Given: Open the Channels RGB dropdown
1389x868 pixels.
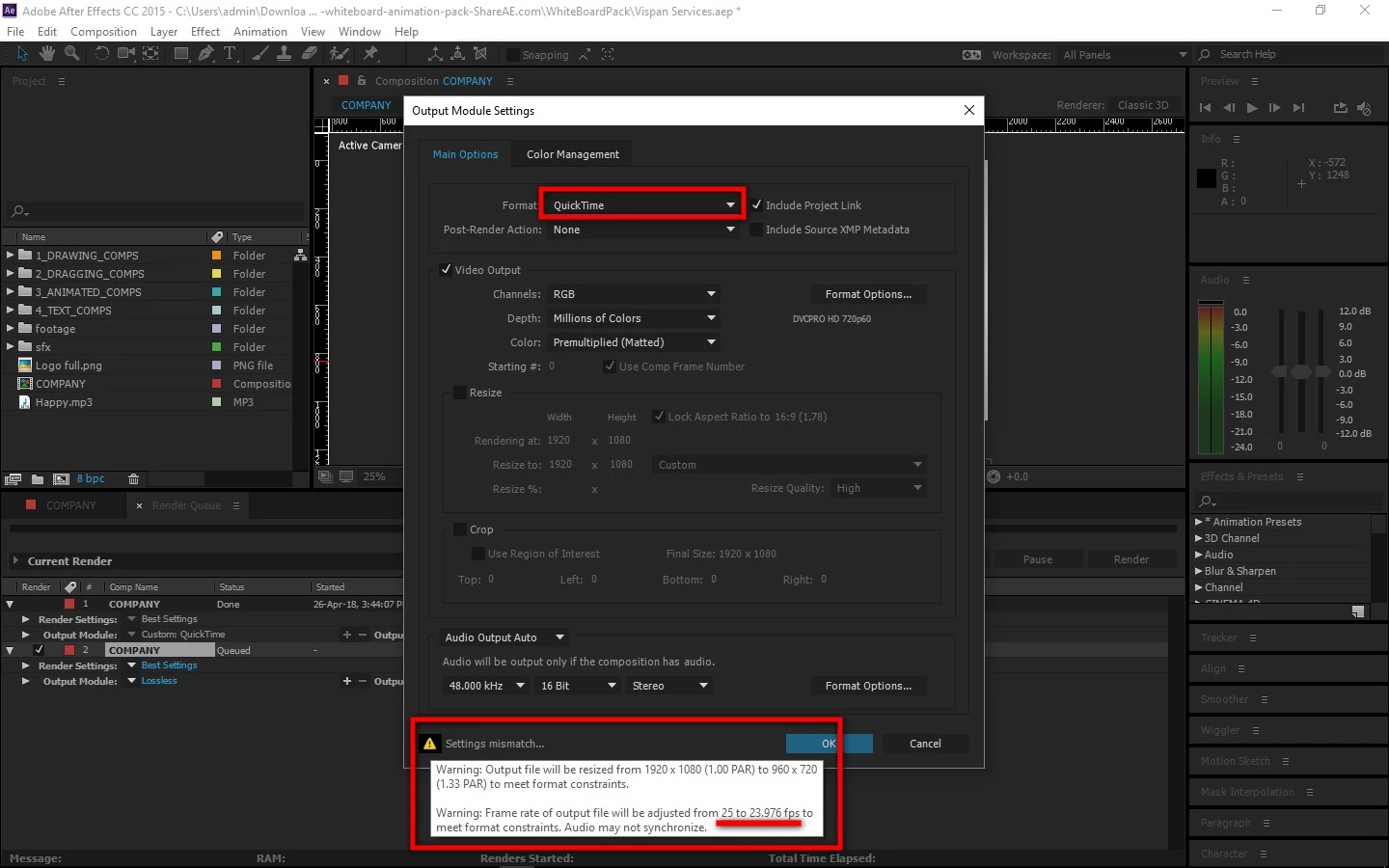Looking at the screenshot, I should tap(634, 294).
